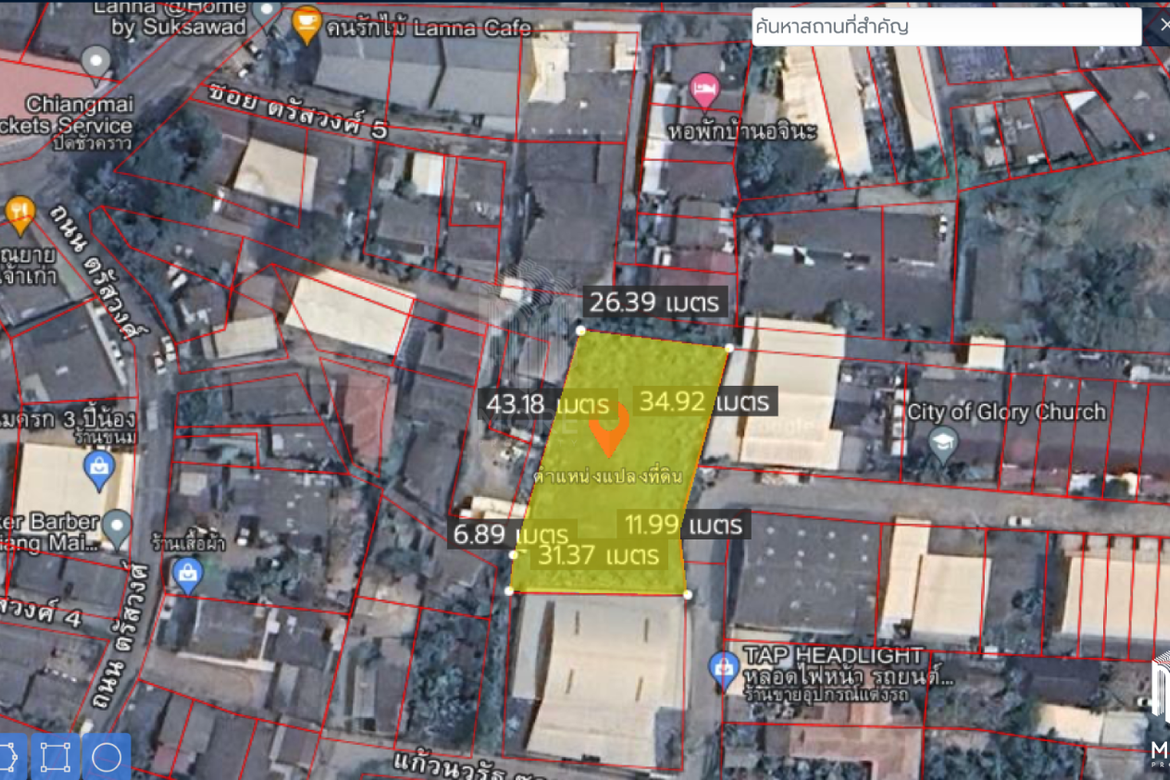Click the blue clothing shop bag marker
Viewport: 1170px width, 780px height.
(x=187, y=574)
